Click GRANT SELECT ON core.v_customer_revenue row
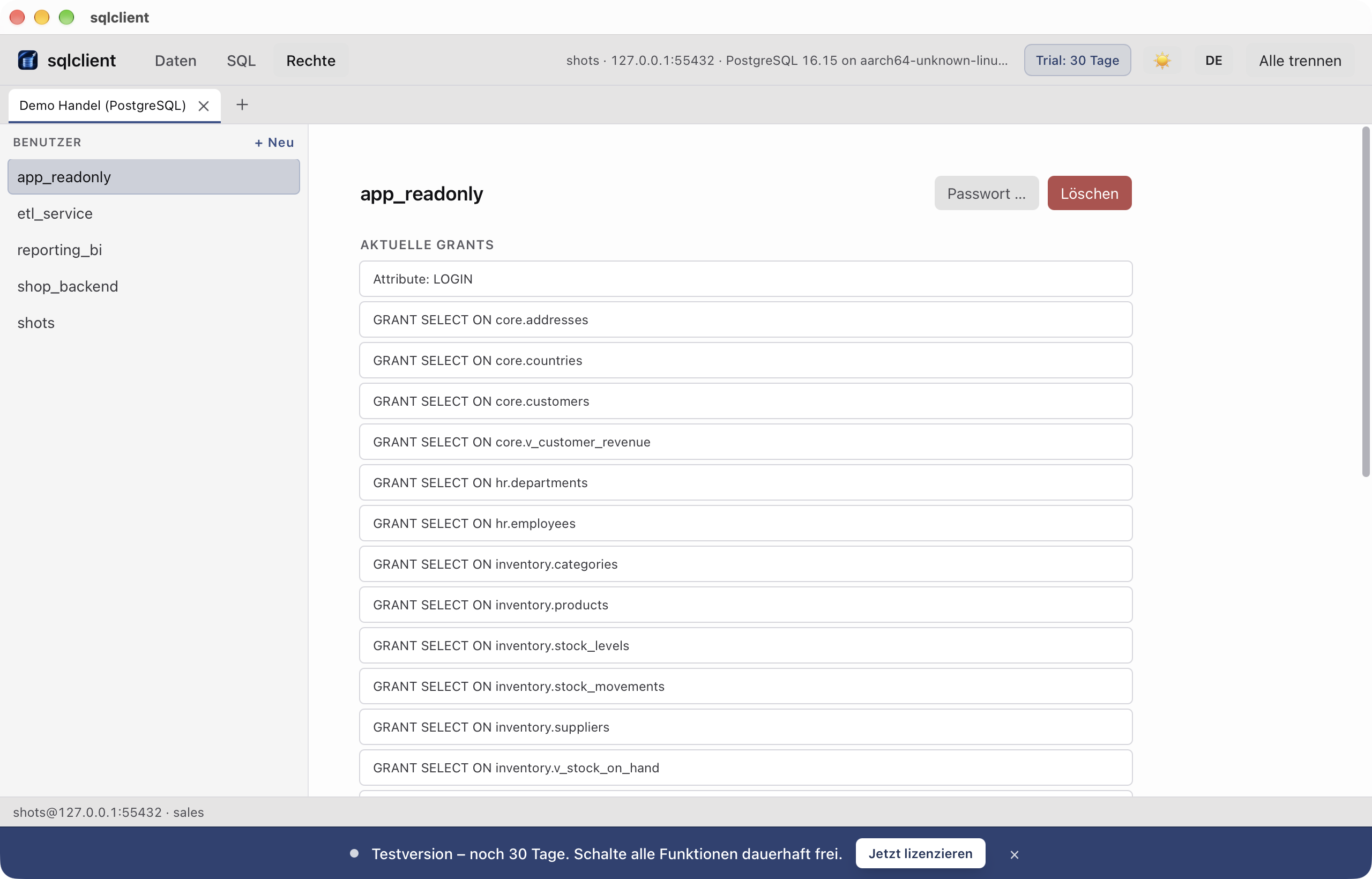 point(745,442)
